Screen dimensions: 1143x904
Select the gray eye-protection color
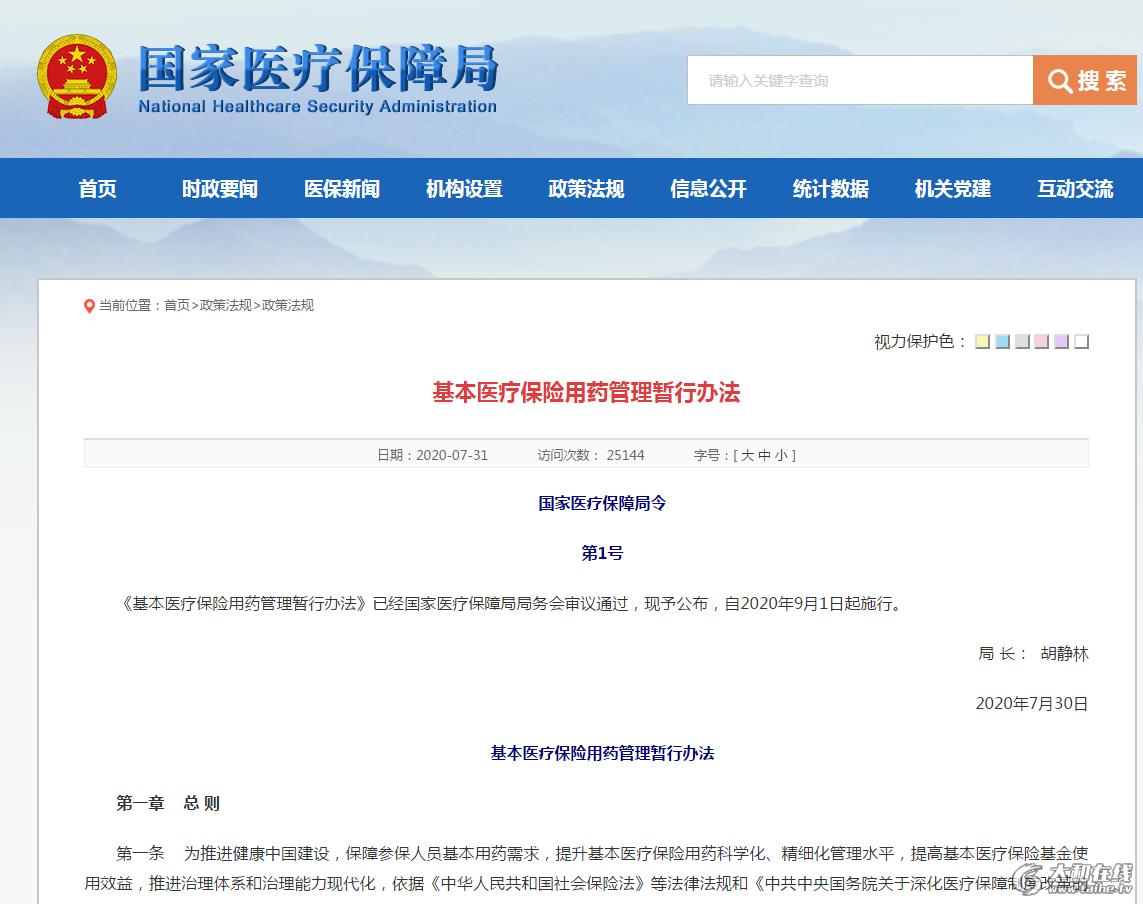click(1022, 341)
